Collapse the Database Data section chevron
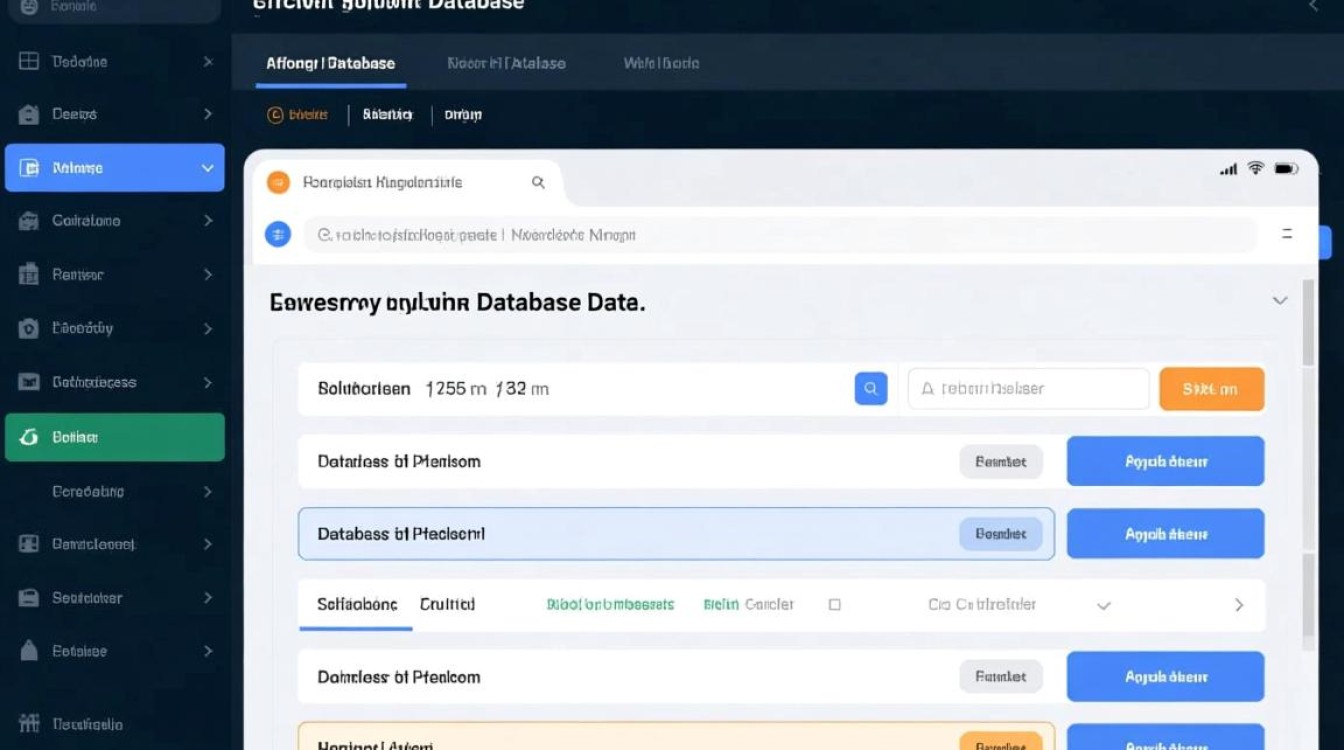This screenshot has width=1344, height=750. (x=1279, y=301)
